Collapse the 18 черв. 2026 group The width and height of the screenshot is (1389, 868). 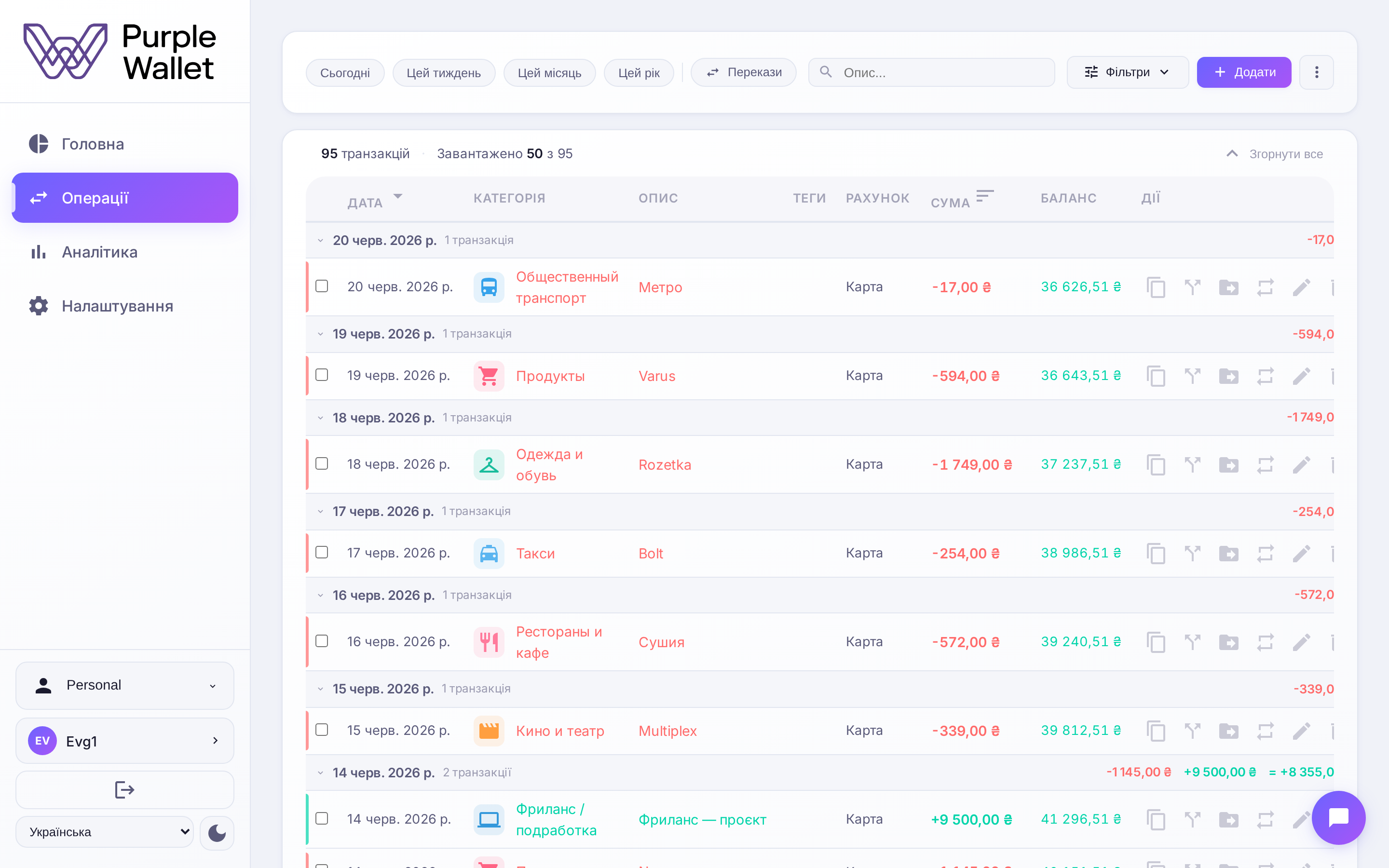pyautogui.click(x=320, y=418)
